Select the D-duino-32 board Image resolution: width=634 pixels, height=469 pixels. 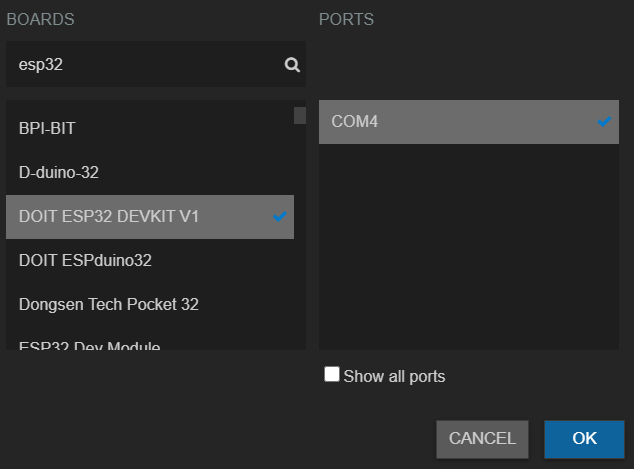tap(150, 173)
